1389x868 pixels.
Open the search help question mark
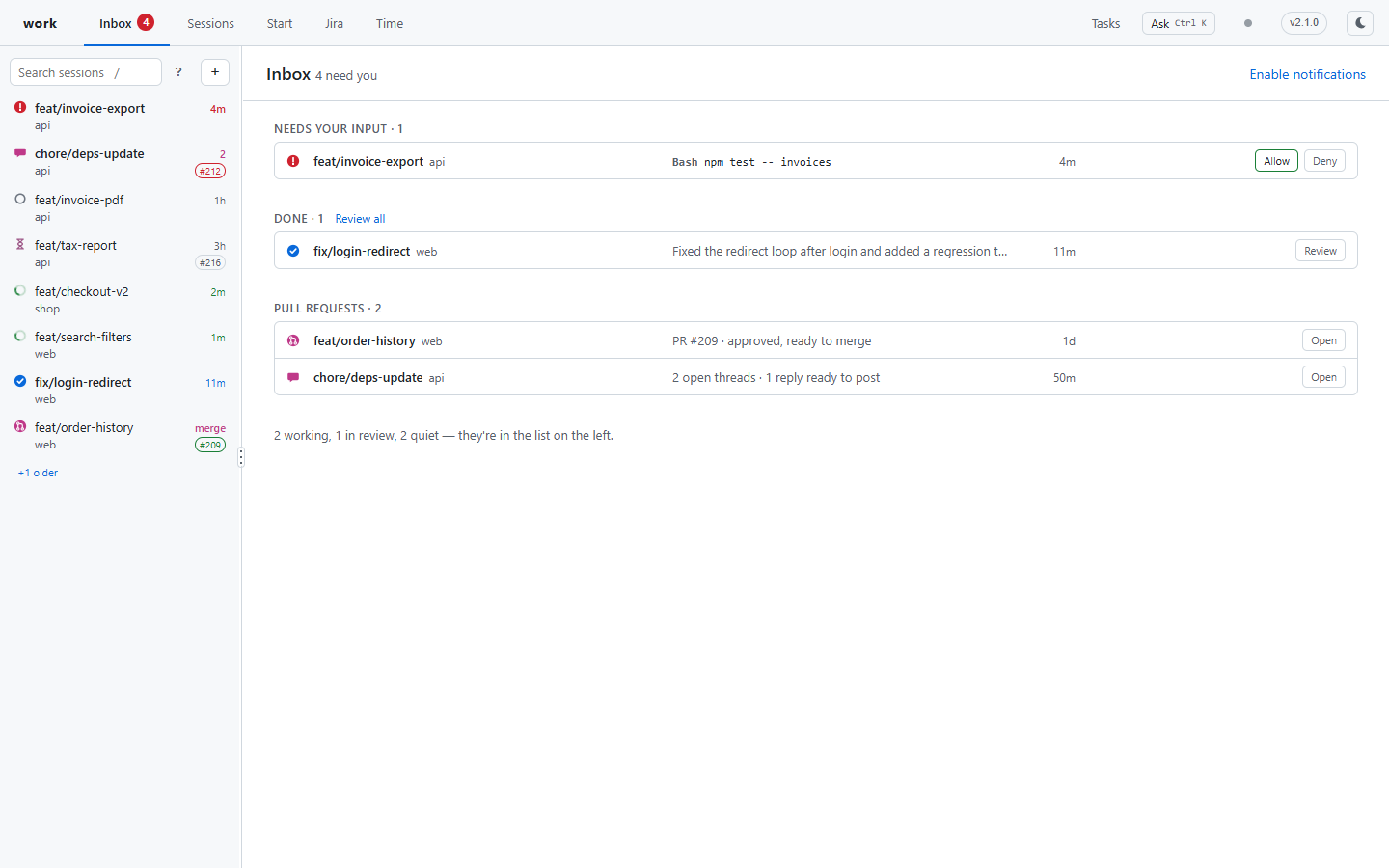pos(178,72)
